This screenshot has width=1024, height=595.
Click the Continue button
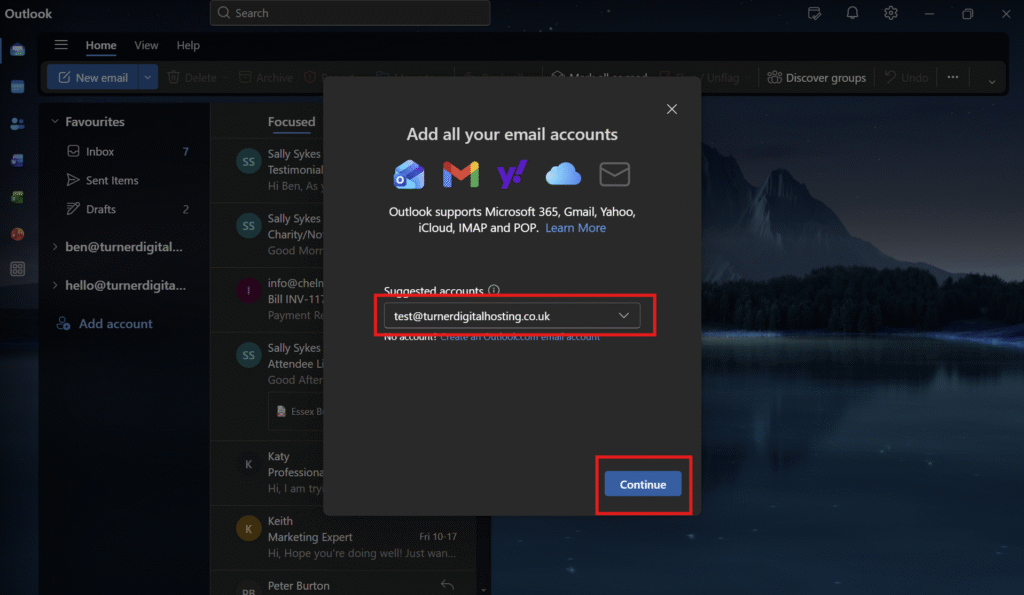tap(643, 484)
